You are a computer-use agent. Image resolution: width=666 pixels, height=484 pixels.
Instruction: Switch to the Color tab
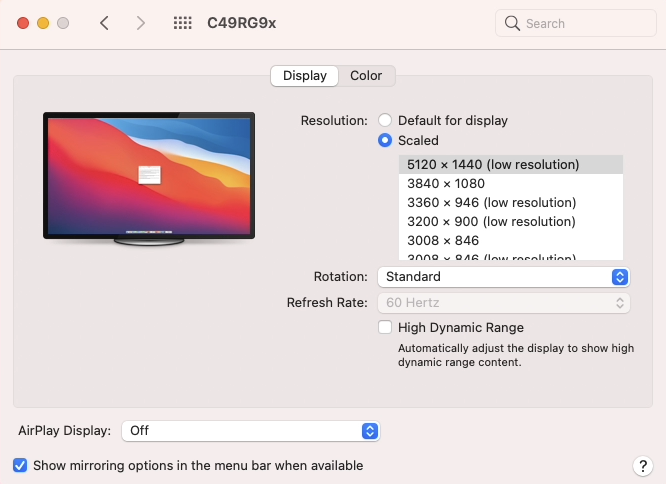coord(366,76)
